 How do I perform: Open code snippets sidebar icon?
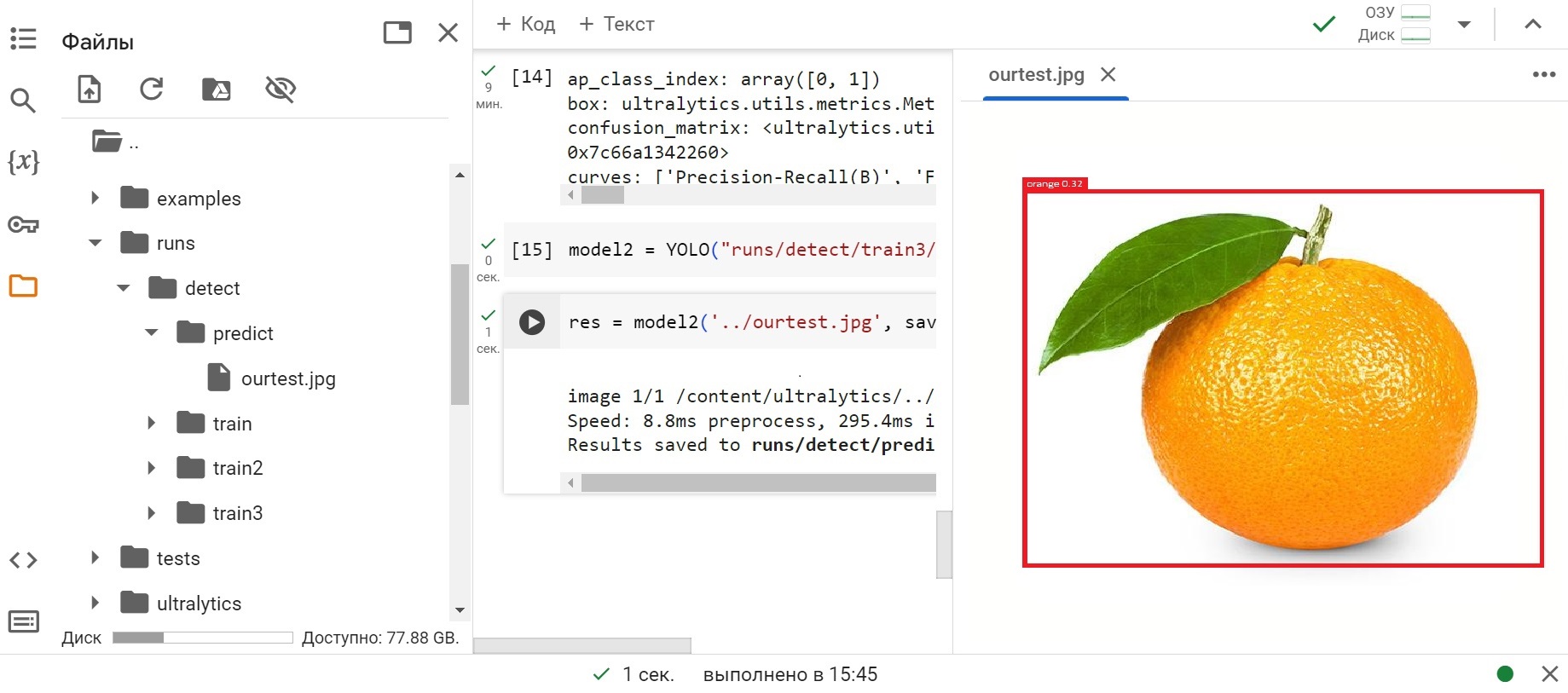pyautogui.click(x=23, y=560)
